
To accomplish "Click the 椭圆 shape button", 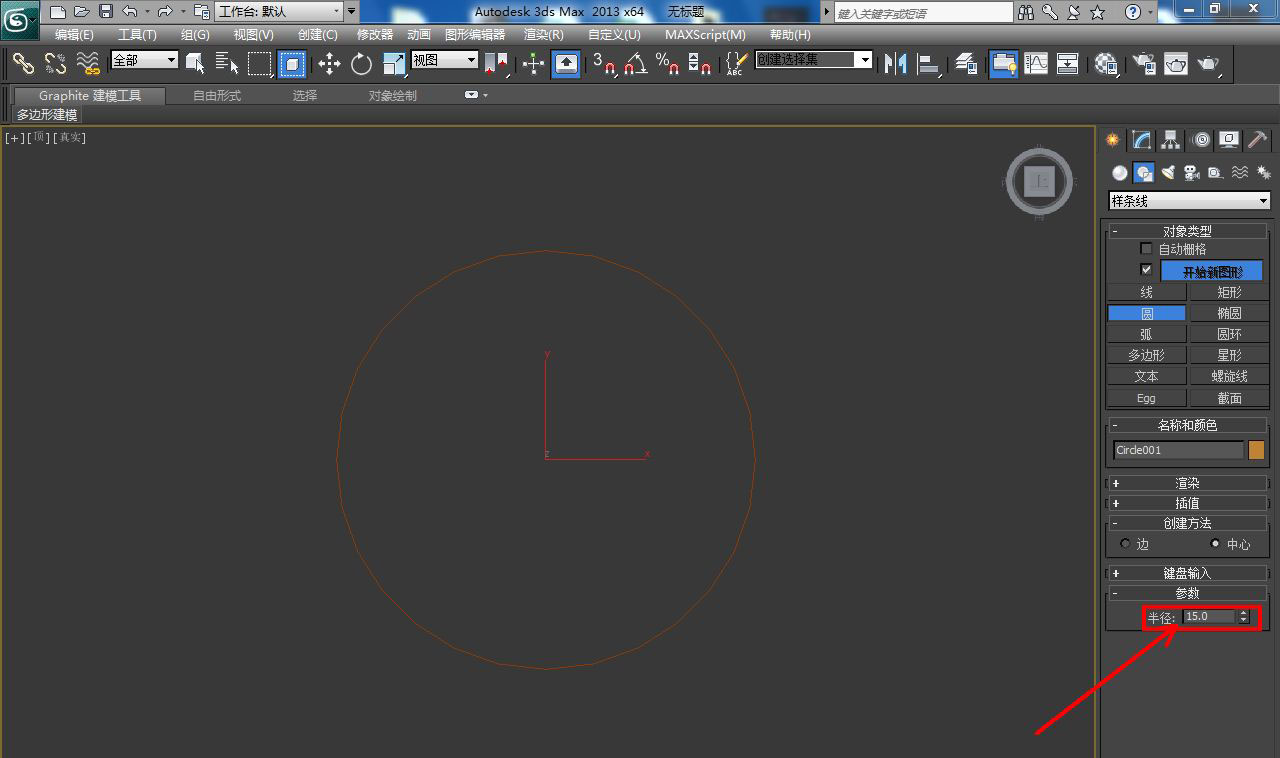I will [1230, 313].
